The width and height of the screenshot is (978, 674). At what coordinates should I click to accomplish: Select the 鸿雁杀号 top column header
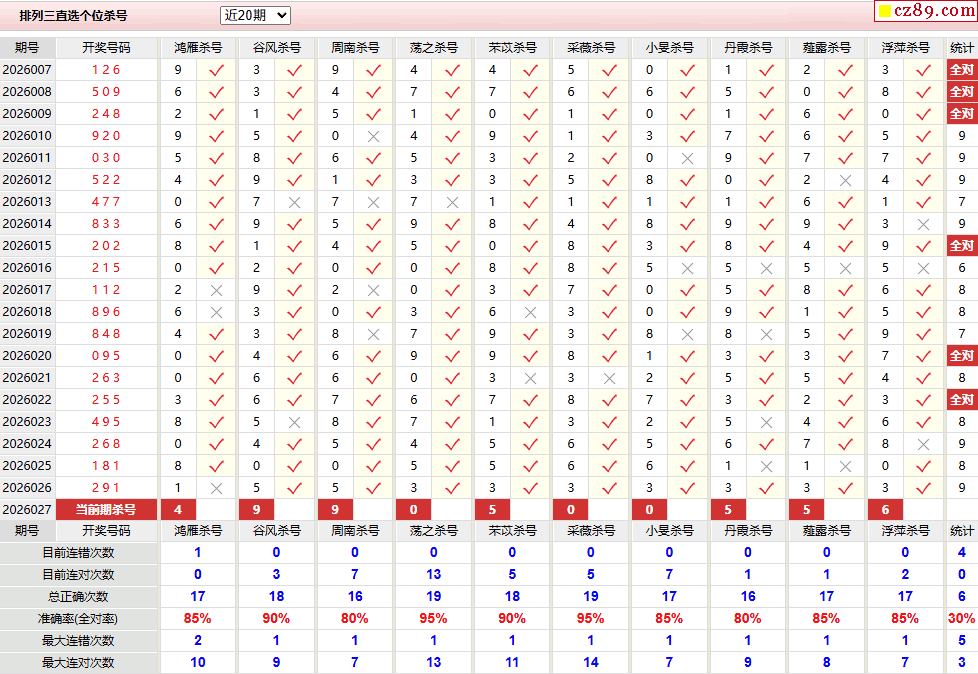click(x=198, y=48)
